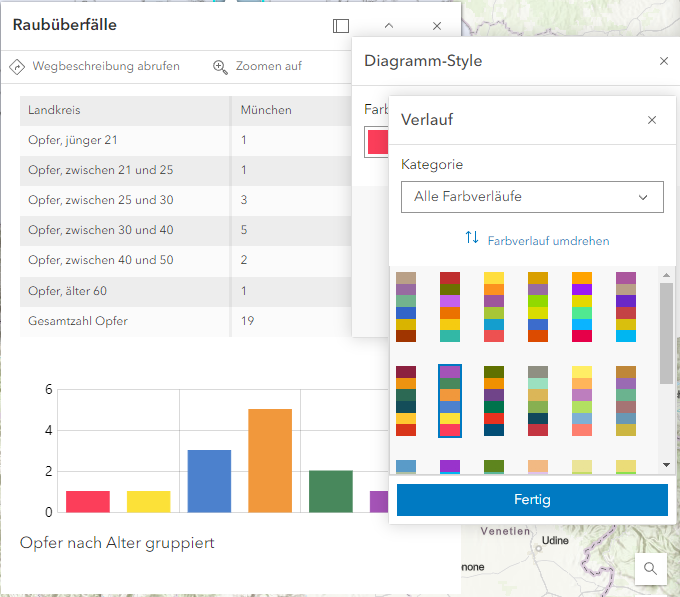Click chart title 'Opfer nach Alter gruppiert'
The image size is (680, 597).
tap(117, 543)
